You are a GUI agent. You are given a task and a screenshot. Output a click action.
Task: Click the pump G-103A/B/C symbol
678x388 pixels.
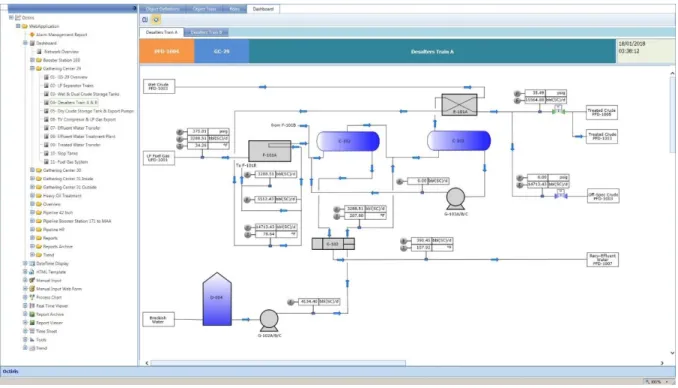[x=455, y=199]
